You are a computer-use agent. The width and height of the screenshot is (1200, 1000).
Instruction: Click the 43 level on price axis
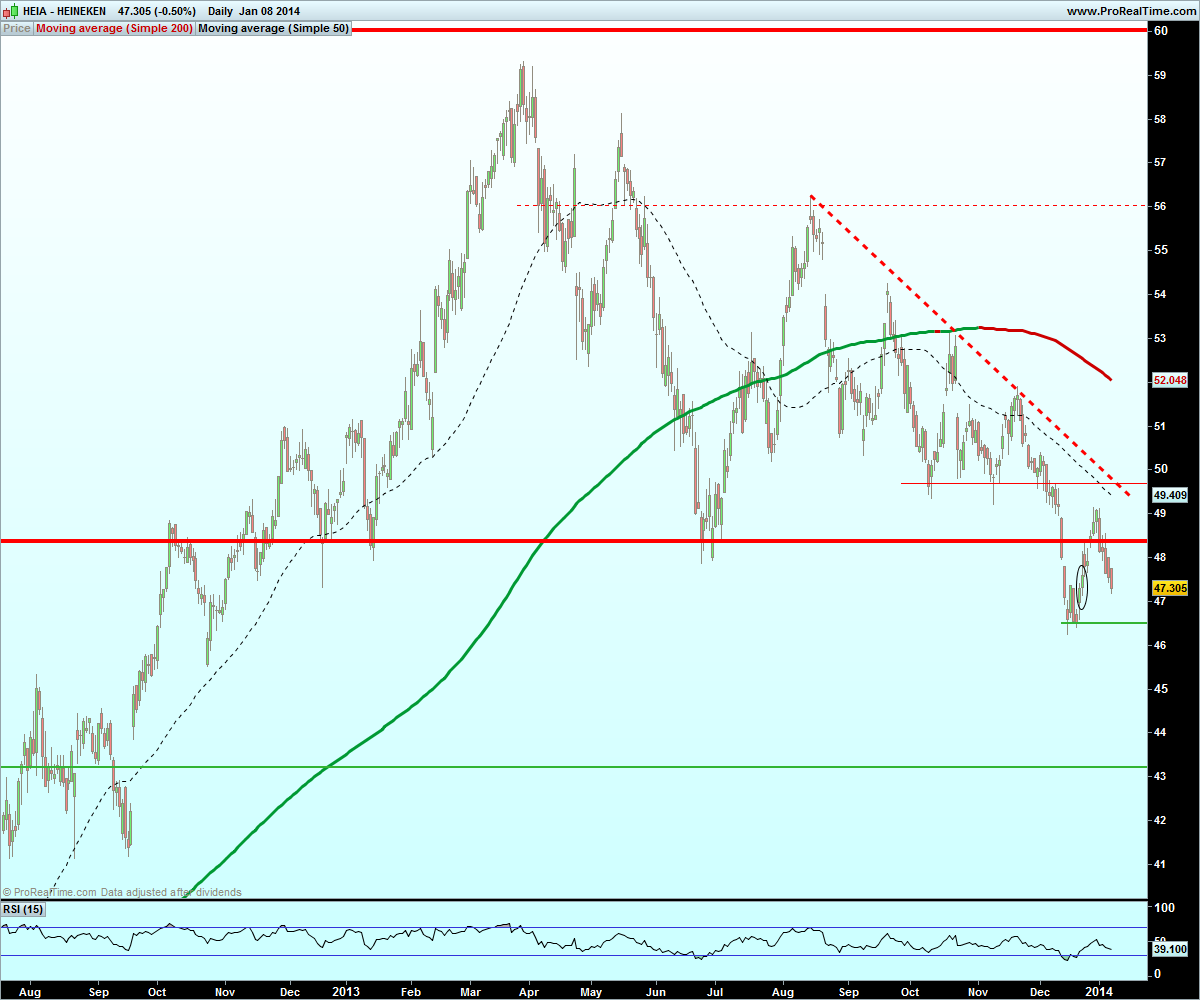click(1160, 776)
